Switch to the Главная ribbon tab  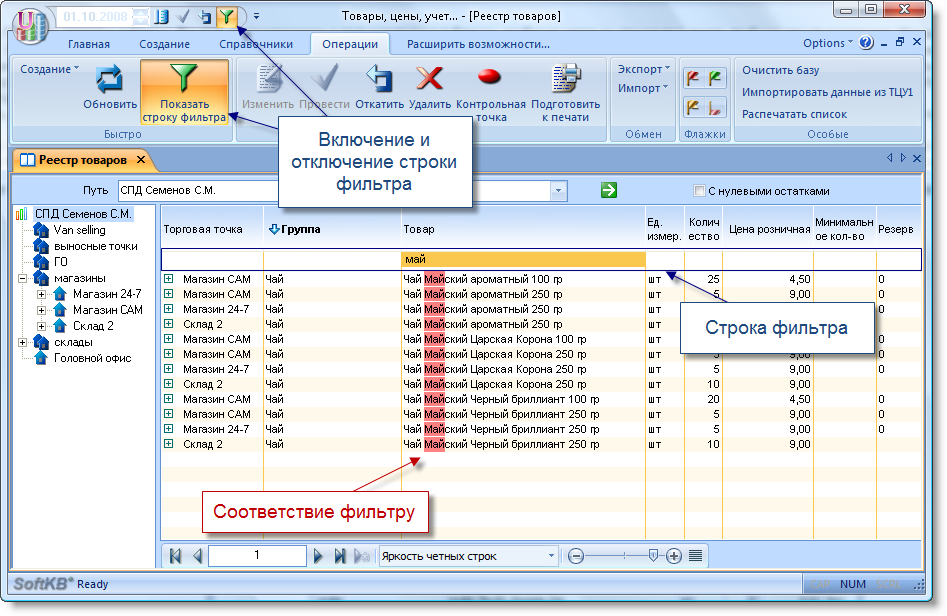point(89,44)
